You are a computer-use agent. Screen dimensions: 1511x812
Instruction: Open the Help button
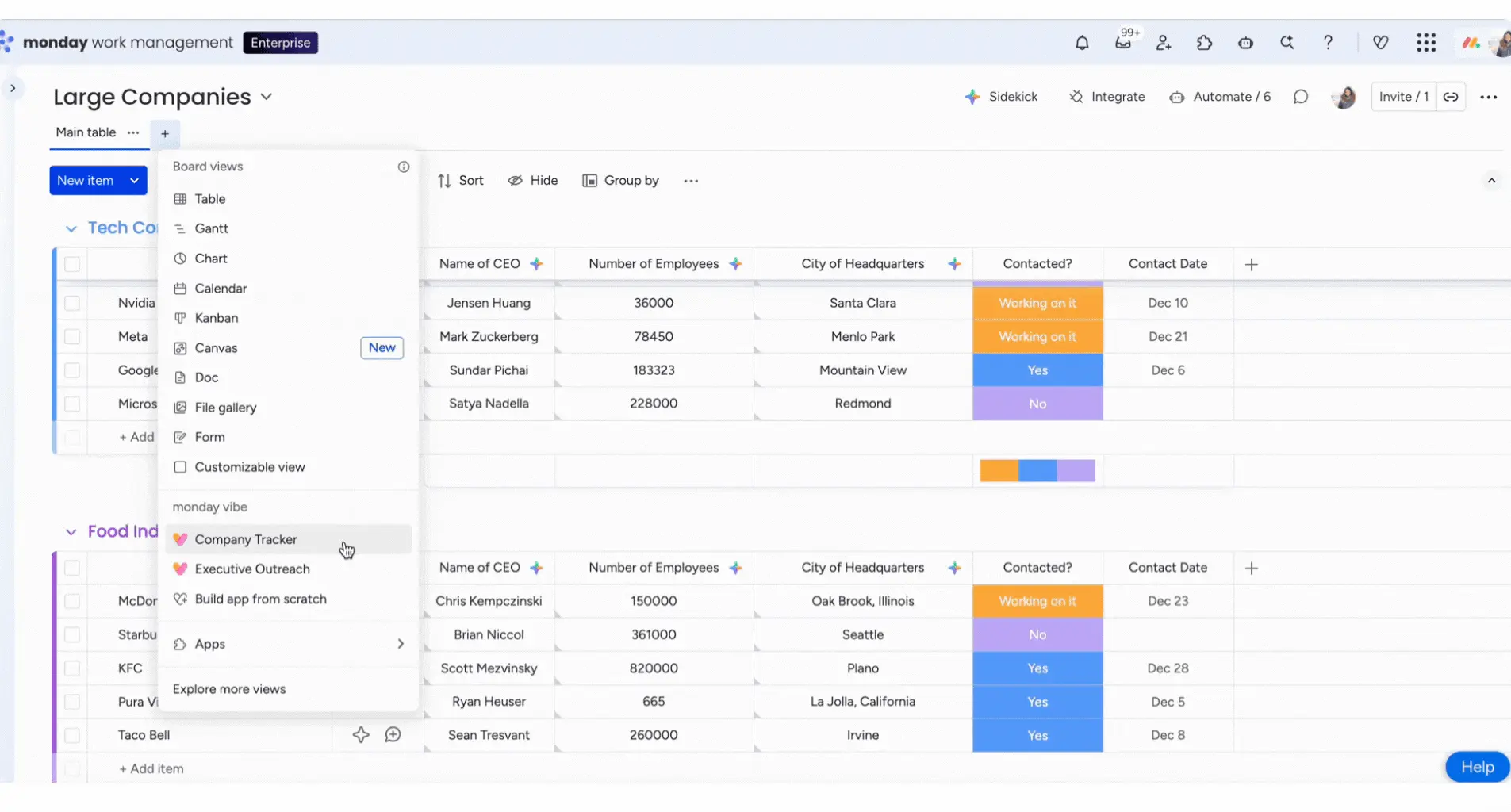tap(1477, 767)
